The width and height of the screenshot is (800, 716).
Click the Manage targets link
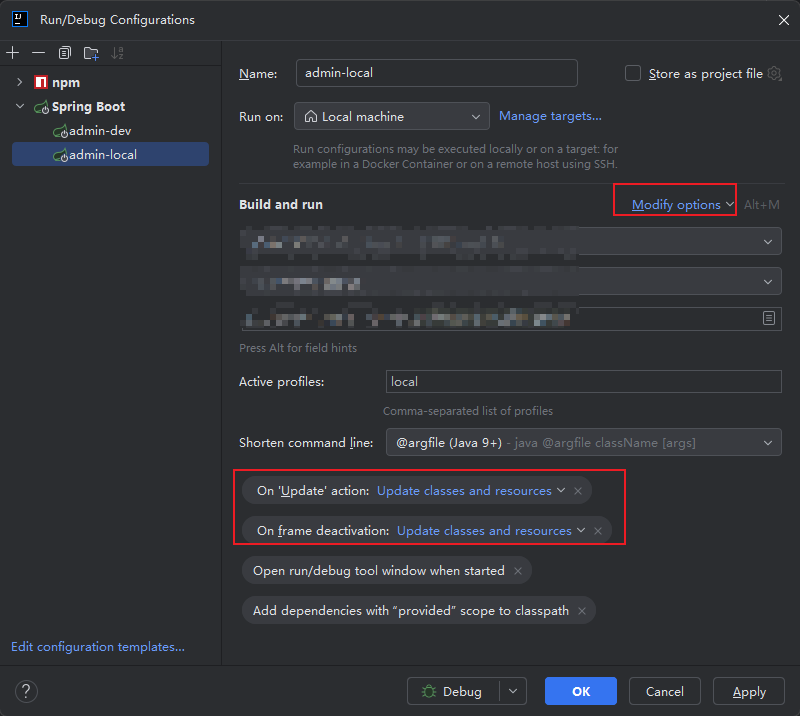pyautogui.click(x=550, y=116)
